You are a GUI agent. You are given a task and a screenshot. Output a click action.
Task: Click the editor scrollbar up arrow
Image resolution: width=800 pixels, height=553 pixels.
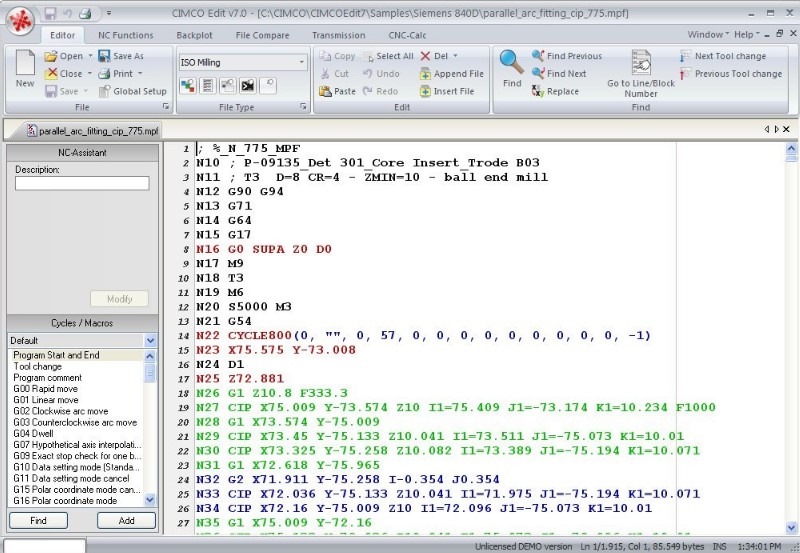791,148
